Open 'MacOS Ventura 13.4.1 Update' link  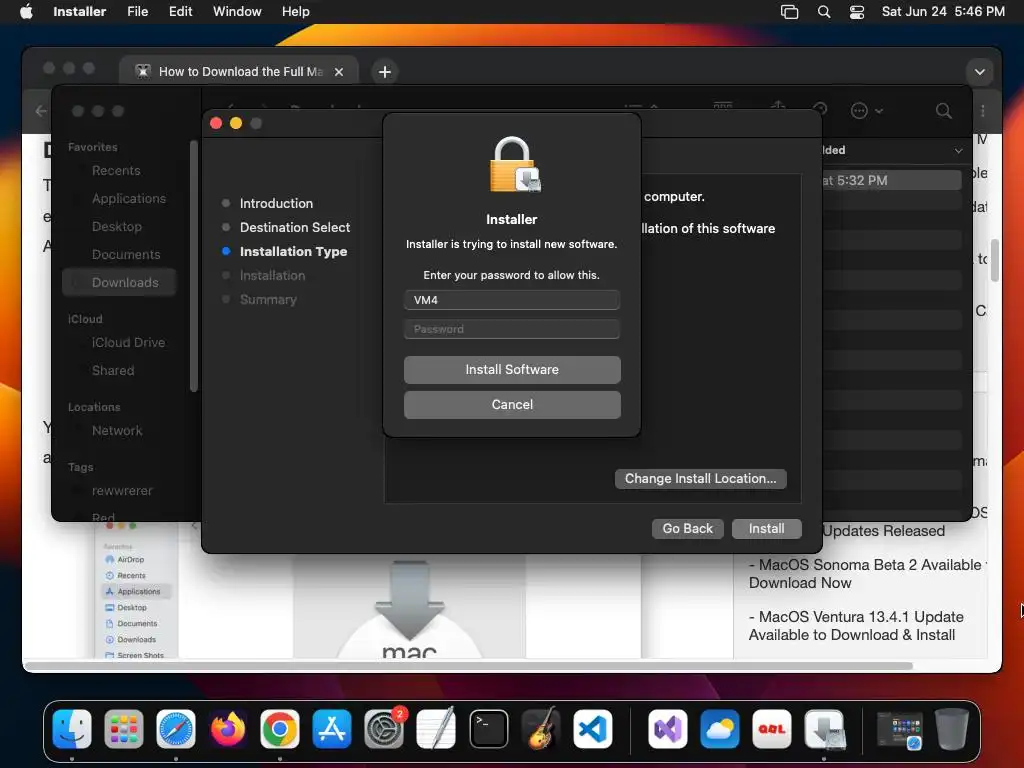856,626
